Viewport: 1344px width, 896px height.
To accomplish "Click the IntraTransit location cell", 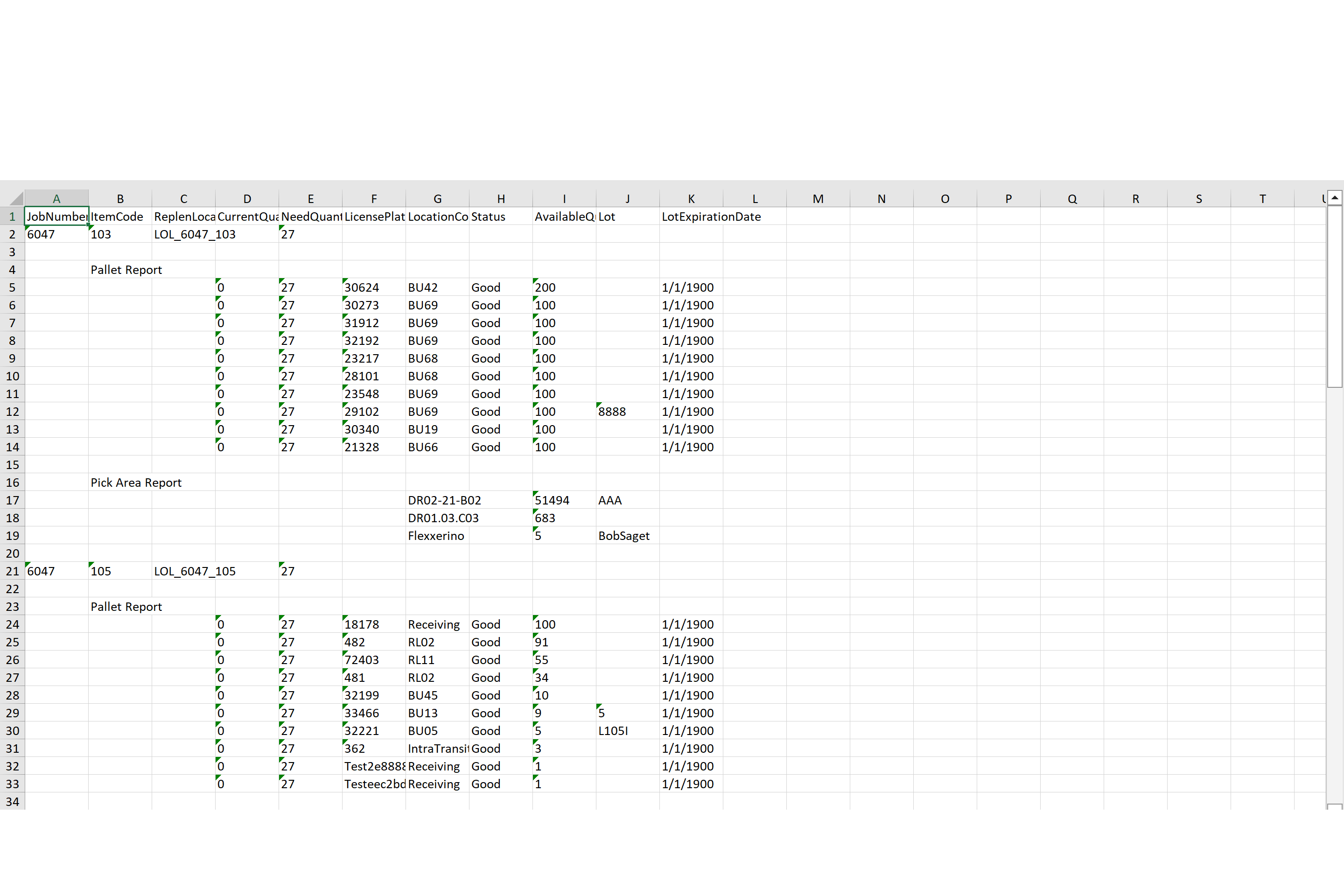I will [437, 748].
